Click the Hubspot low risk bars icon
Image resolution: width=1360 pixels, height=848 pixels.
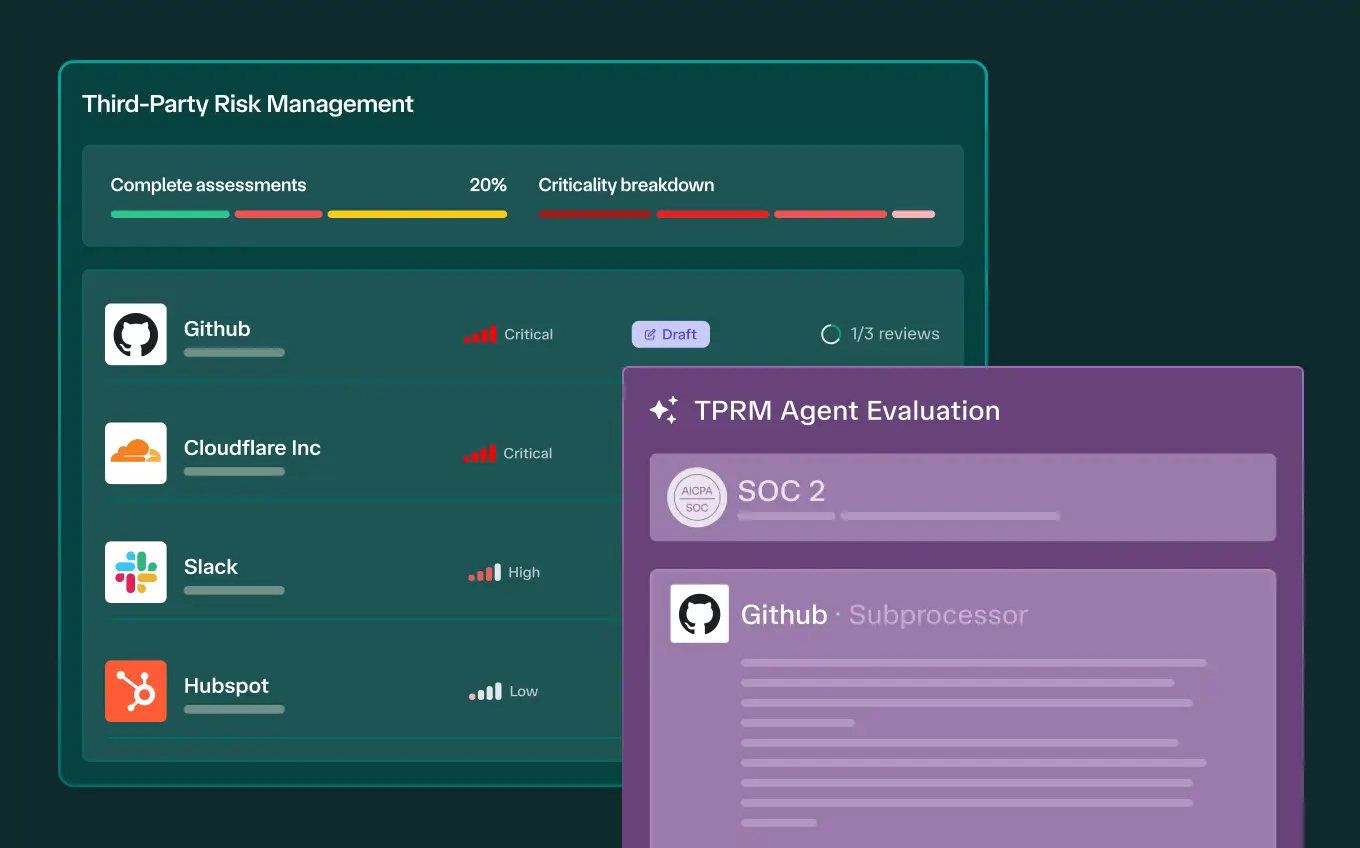485,692
